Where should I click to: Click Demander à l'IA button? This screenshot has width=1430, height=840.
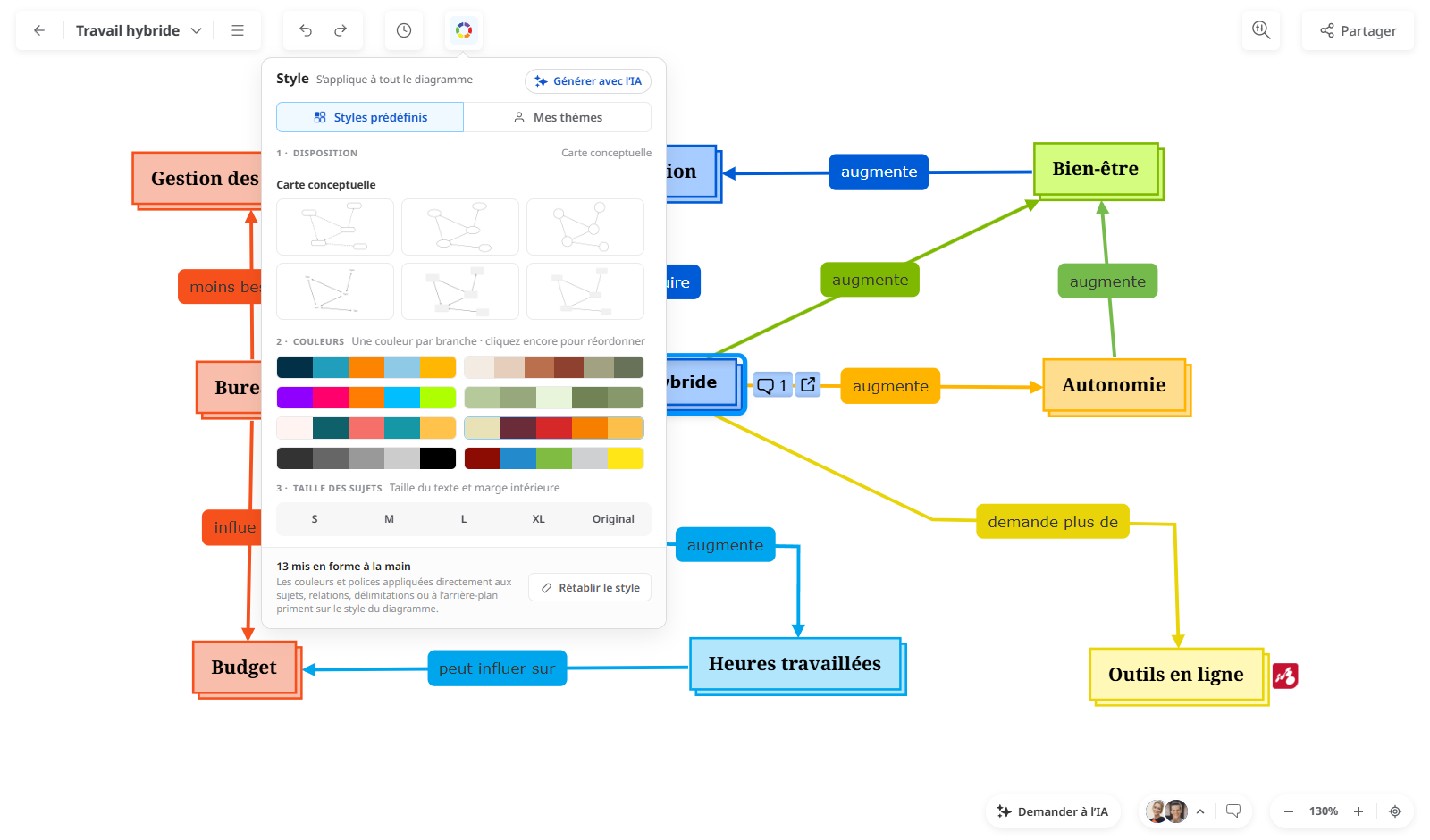tap(1053, 811)
